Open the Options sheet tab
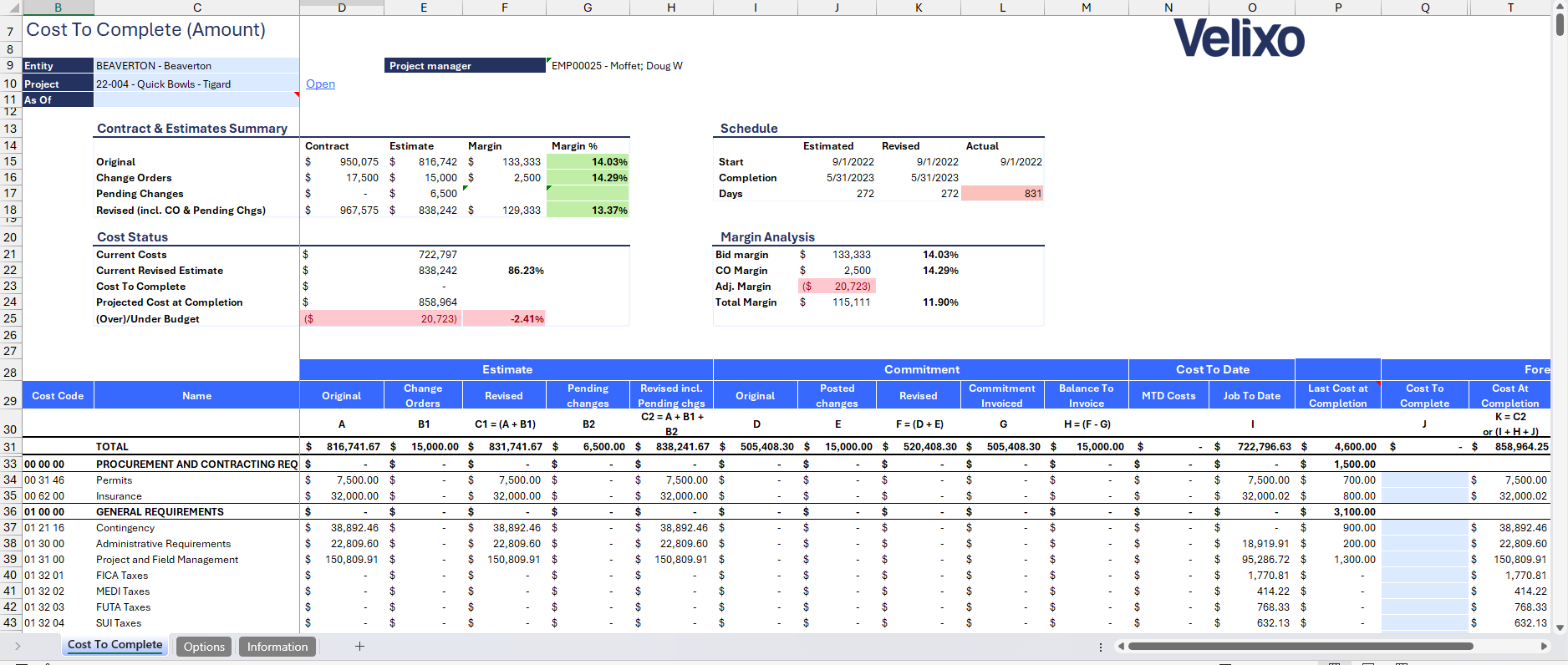This screenshot has height=665, width=1568. pos(204,647)
